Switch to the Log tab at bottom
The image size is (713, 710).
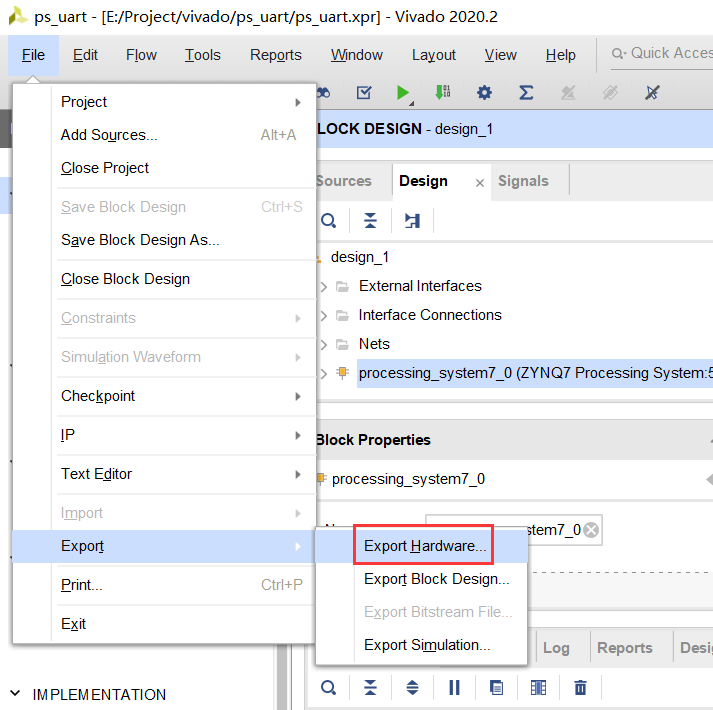556,648
